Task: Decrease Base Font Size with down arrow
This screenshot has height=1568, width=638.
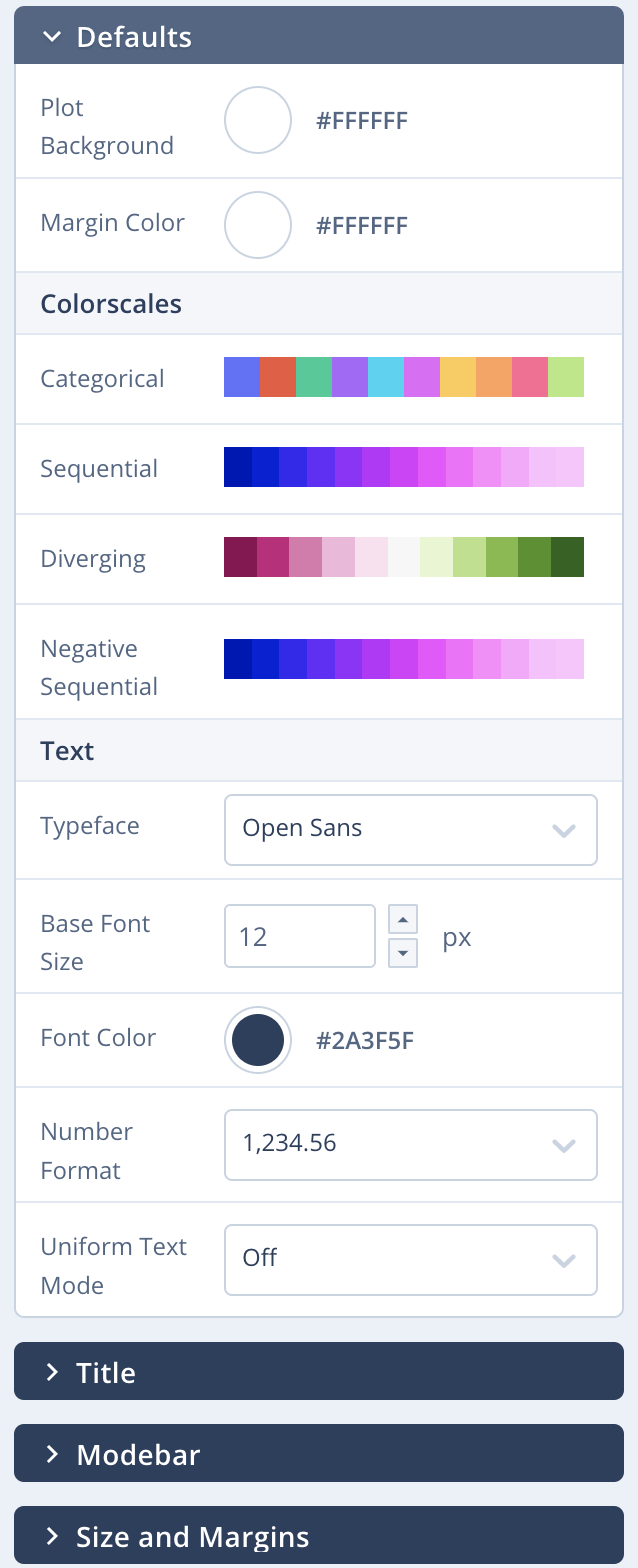Action: (402, 953)
